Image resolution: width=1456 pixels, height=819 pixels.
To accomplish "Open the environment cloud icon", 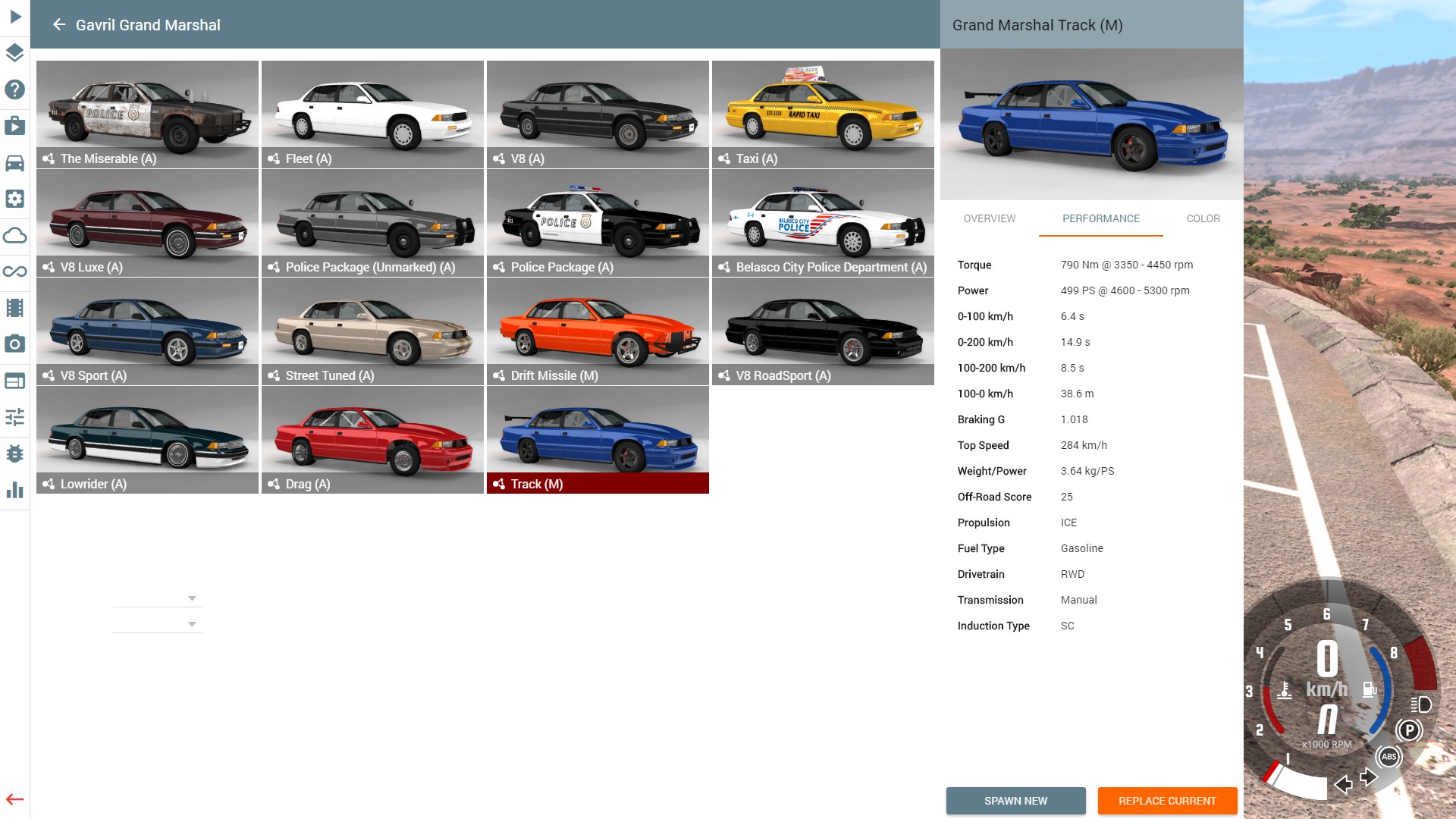I will click(x=14, y=235).
